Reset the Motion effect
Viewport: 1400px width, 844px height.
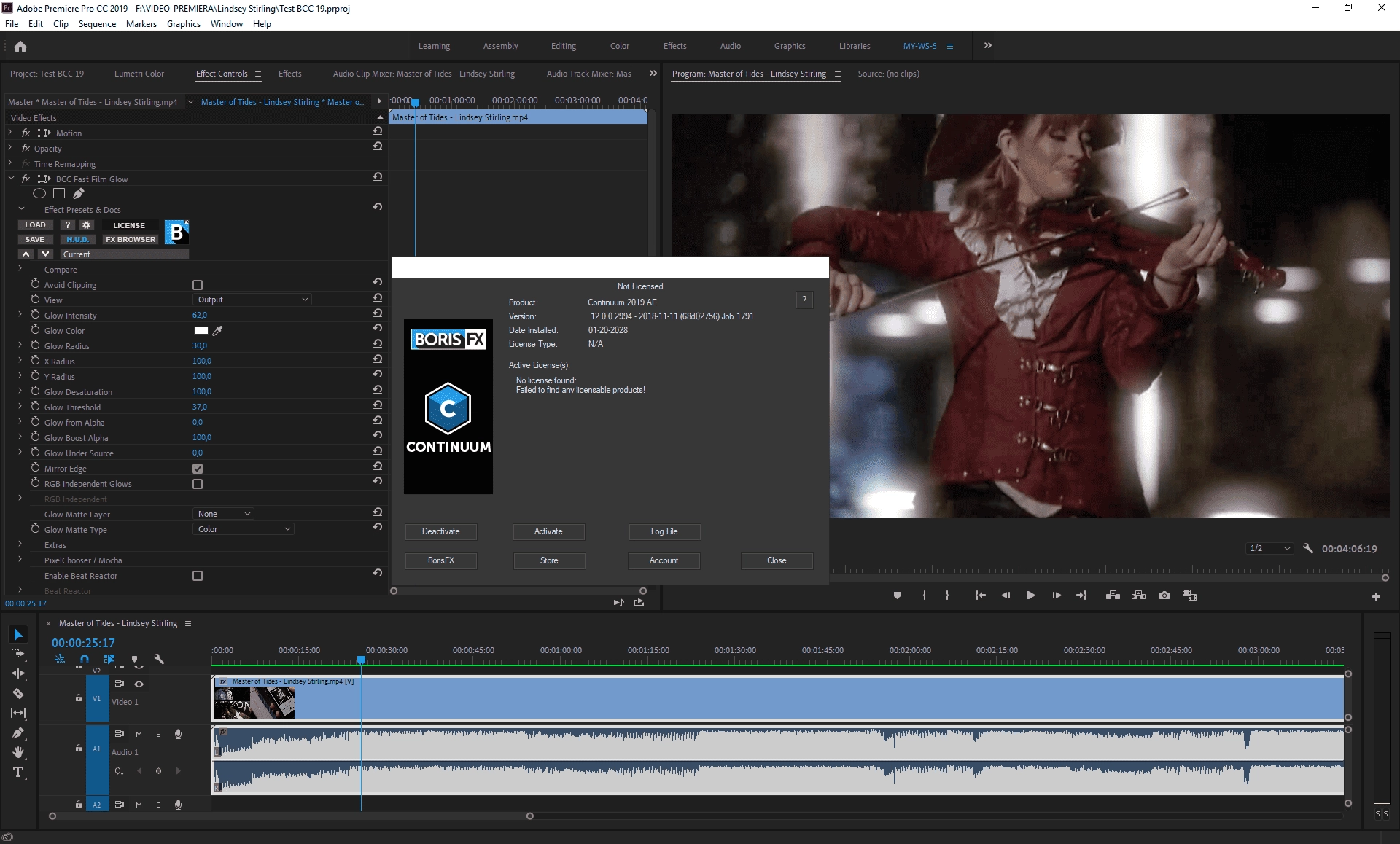coord(377,132)
